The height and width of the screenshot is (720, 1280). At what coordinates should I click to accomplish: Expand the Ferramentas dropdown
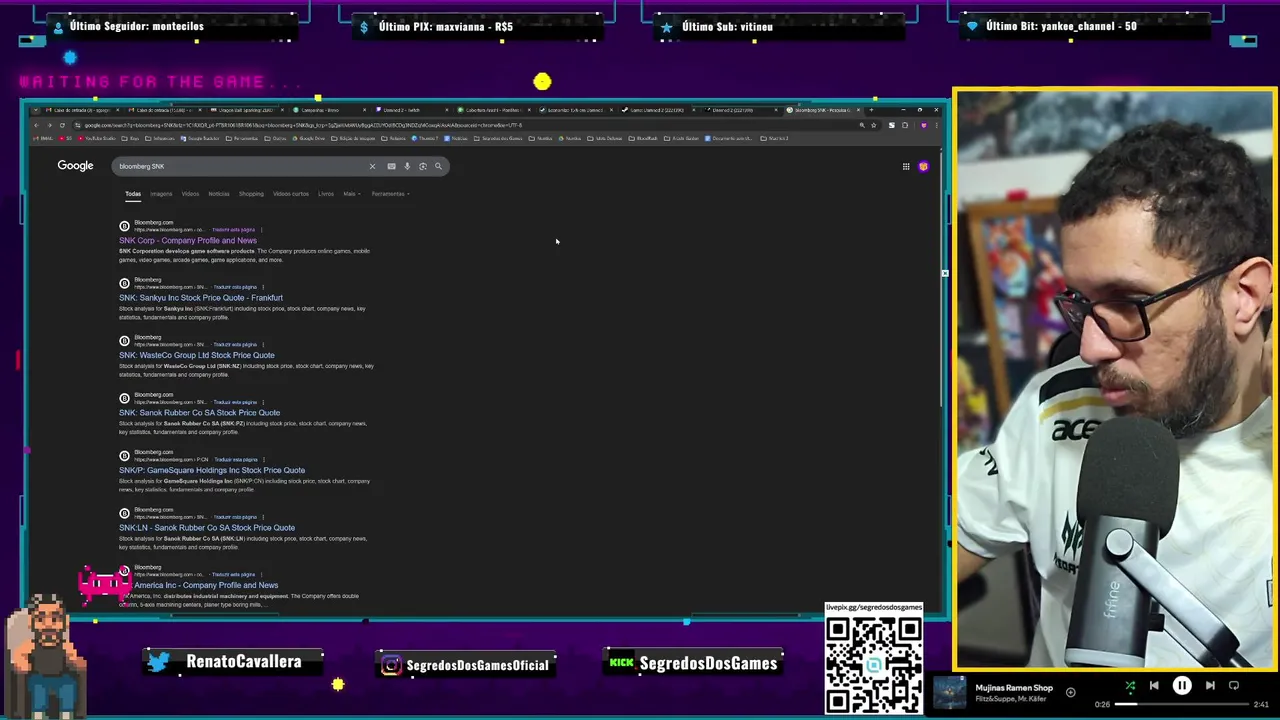[389, 194]
